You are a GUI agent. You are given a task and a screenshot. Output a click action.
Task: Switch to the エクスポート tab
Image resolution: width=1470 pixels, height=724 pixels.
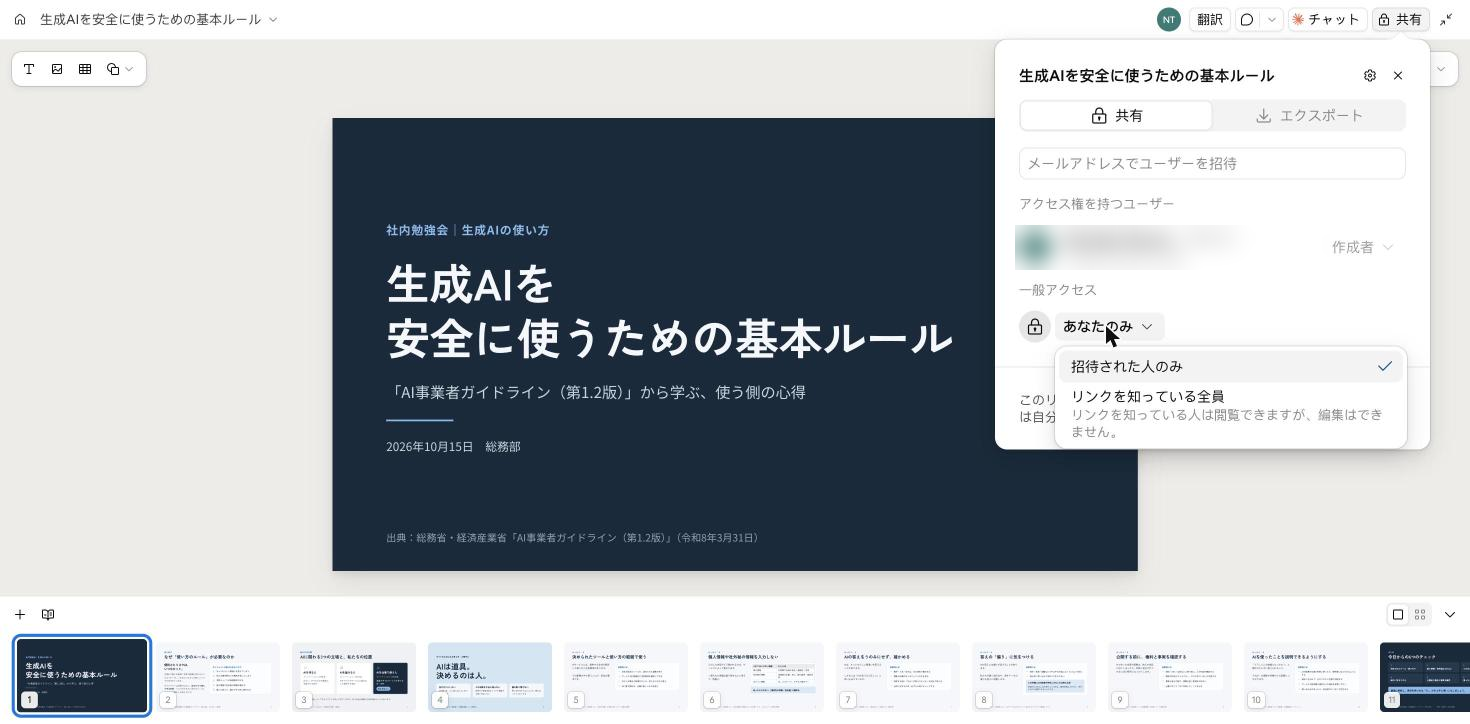point(1309,115)
